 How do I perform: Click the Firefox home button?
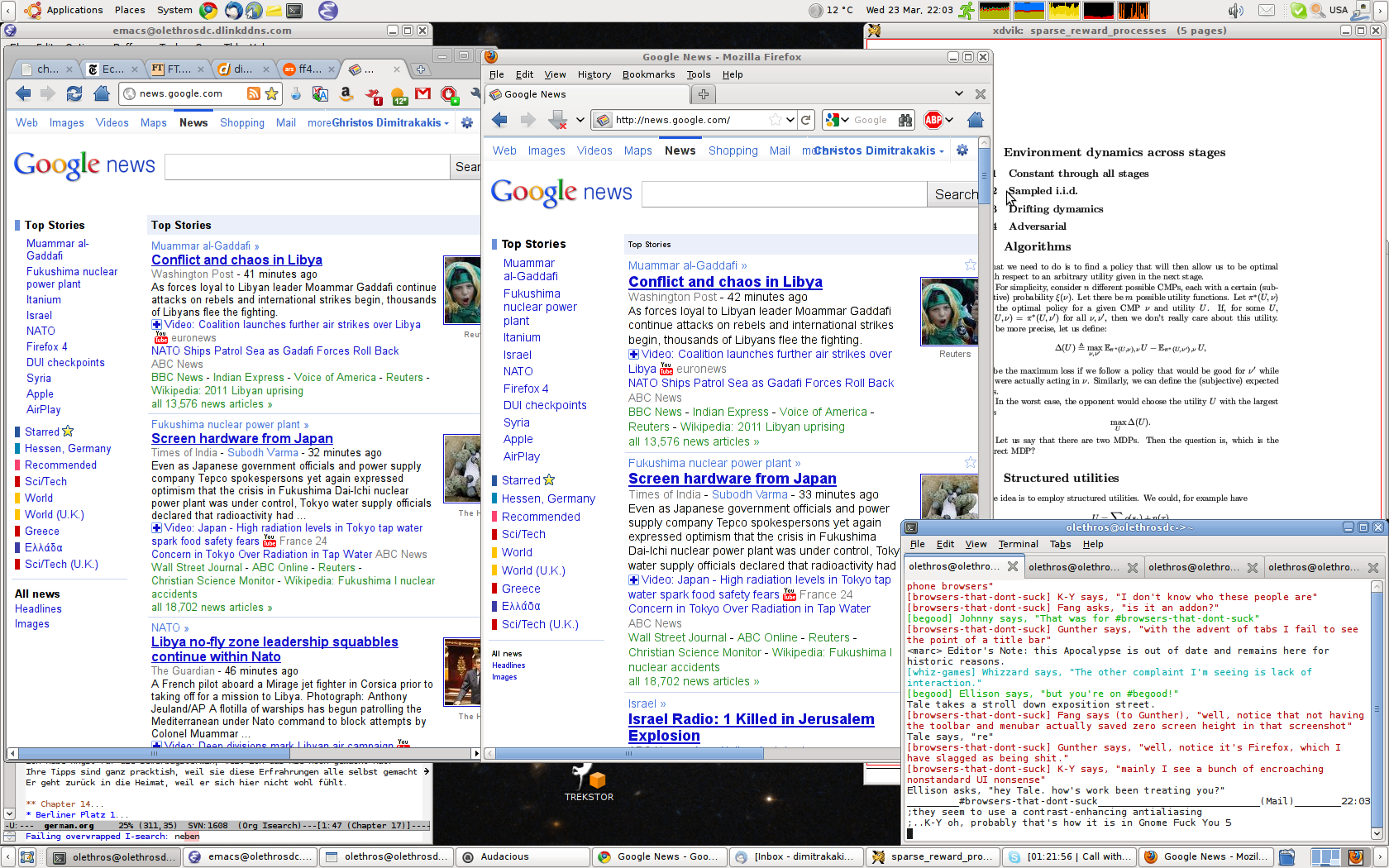click(976, 120)
